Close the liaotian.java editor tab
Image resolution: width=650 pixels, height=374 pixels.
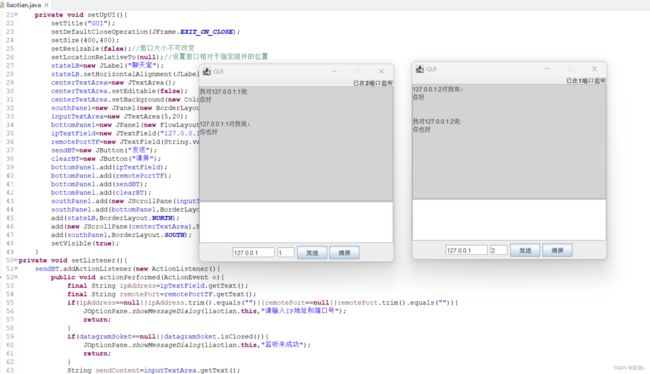tap(46, 5)
